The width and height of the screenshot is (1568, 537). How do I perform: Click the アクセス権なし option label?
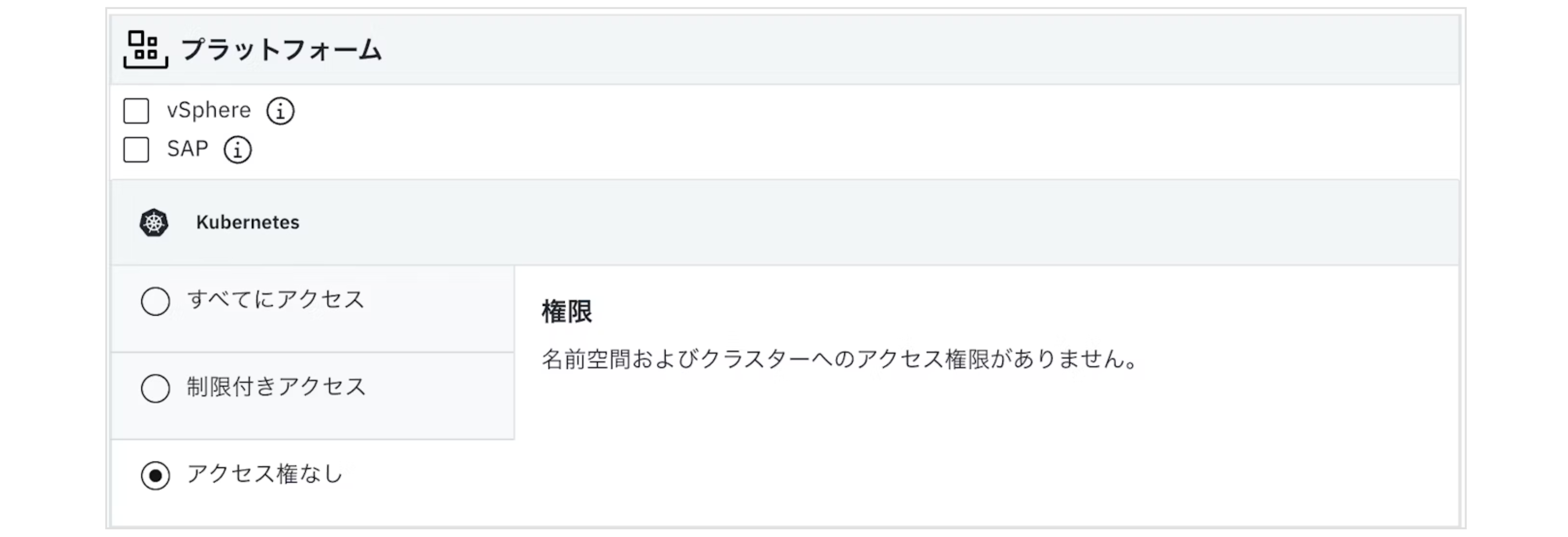(x=265, y=474)
